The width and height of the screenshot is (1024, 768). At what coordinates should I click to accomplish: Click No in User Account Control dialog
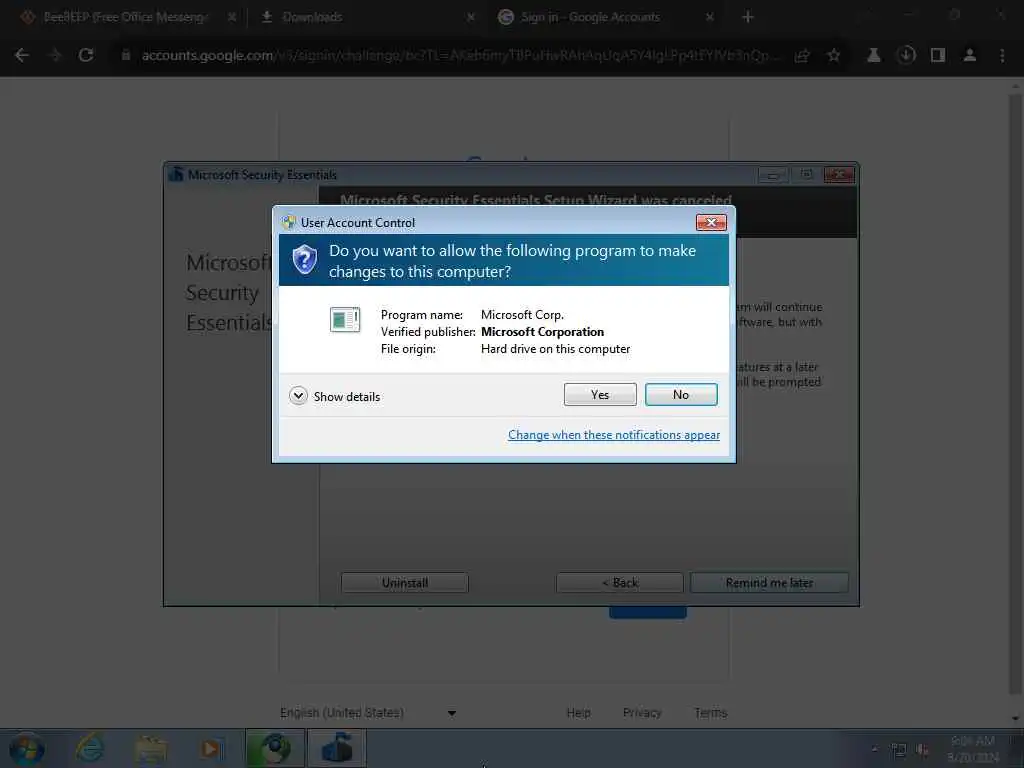tap(680, 394)
